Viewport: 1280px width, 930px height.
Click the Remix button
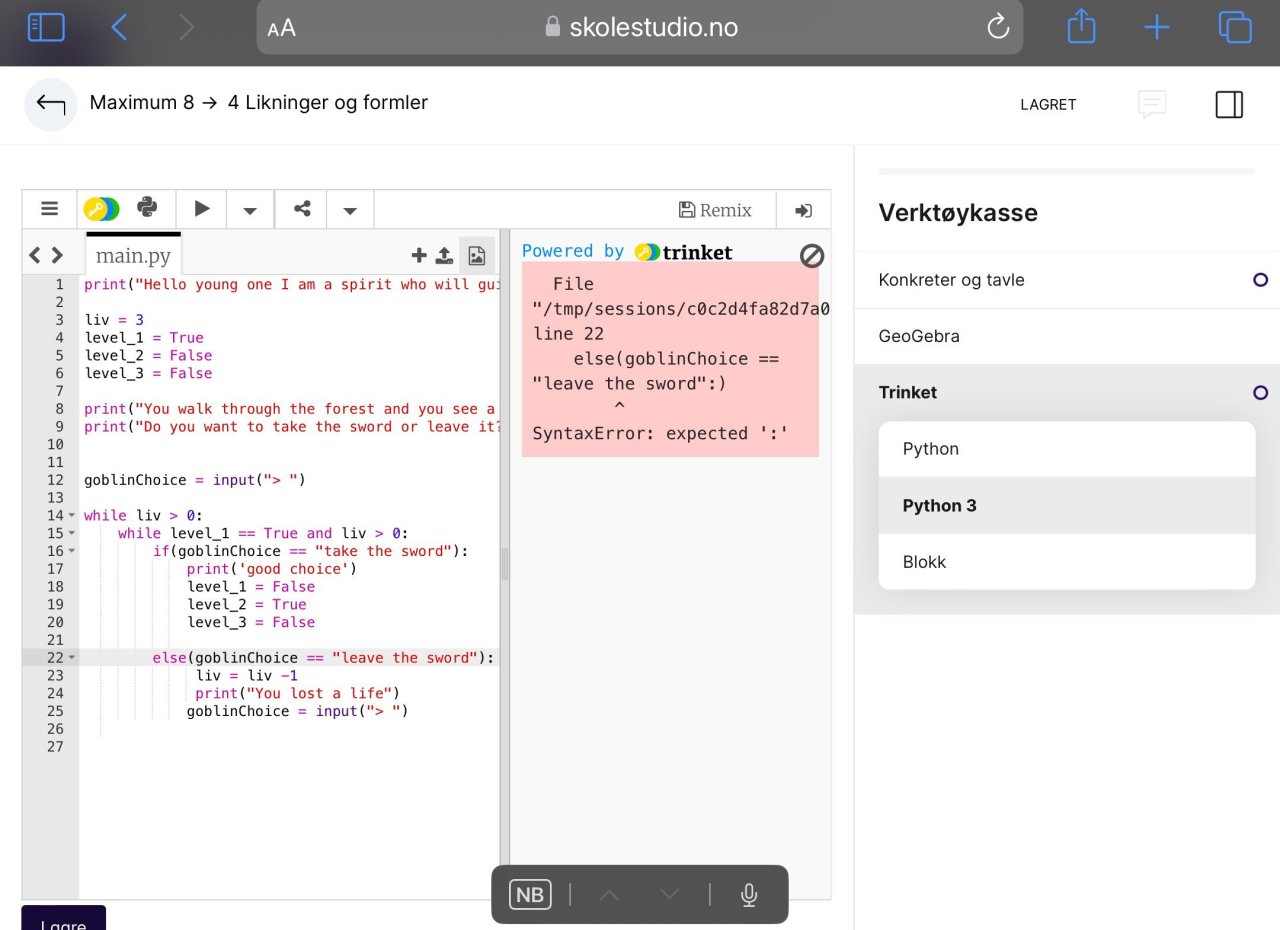coord(715,210)
